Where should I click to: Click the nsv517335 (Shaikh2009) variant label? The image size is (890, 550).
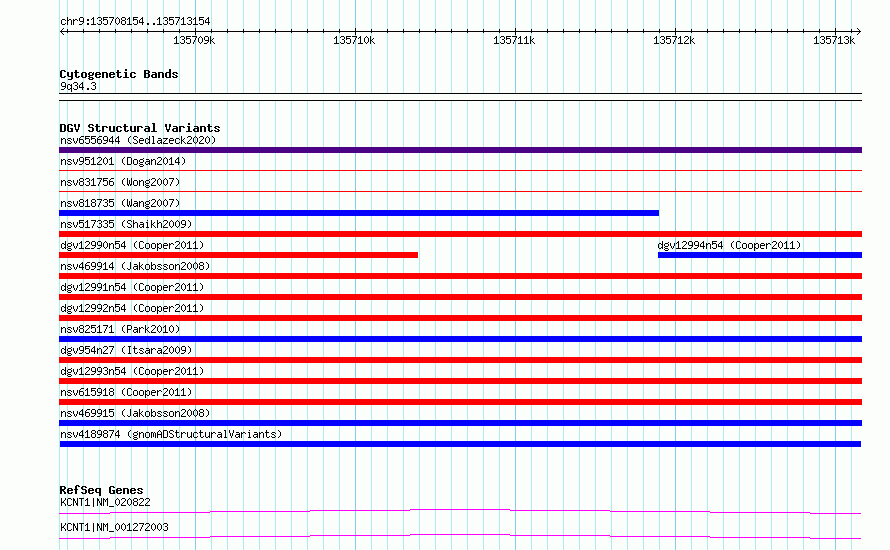click(126, 224)
